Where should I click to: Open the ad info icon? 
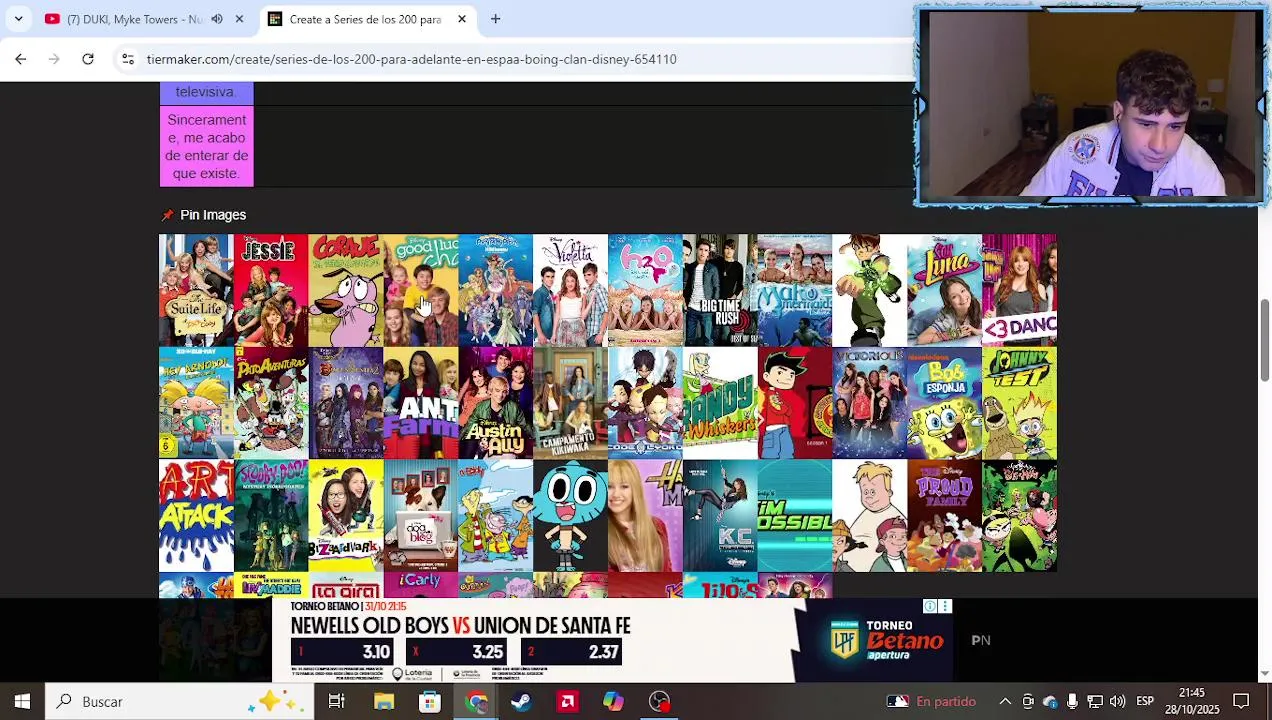point(930,606)
